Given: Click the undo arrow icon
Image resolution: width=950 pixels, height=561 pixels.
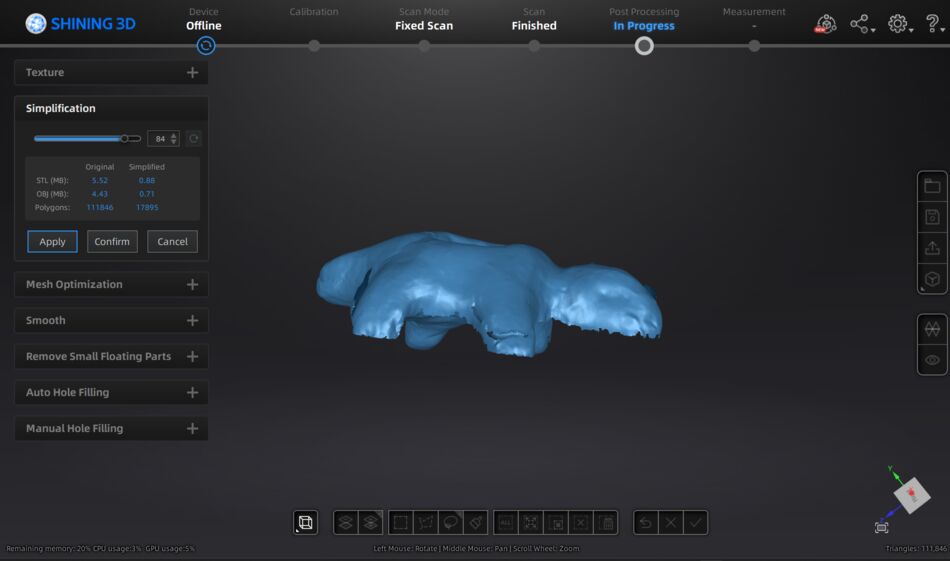Looking at the screenshot, I should click(646, 522).
